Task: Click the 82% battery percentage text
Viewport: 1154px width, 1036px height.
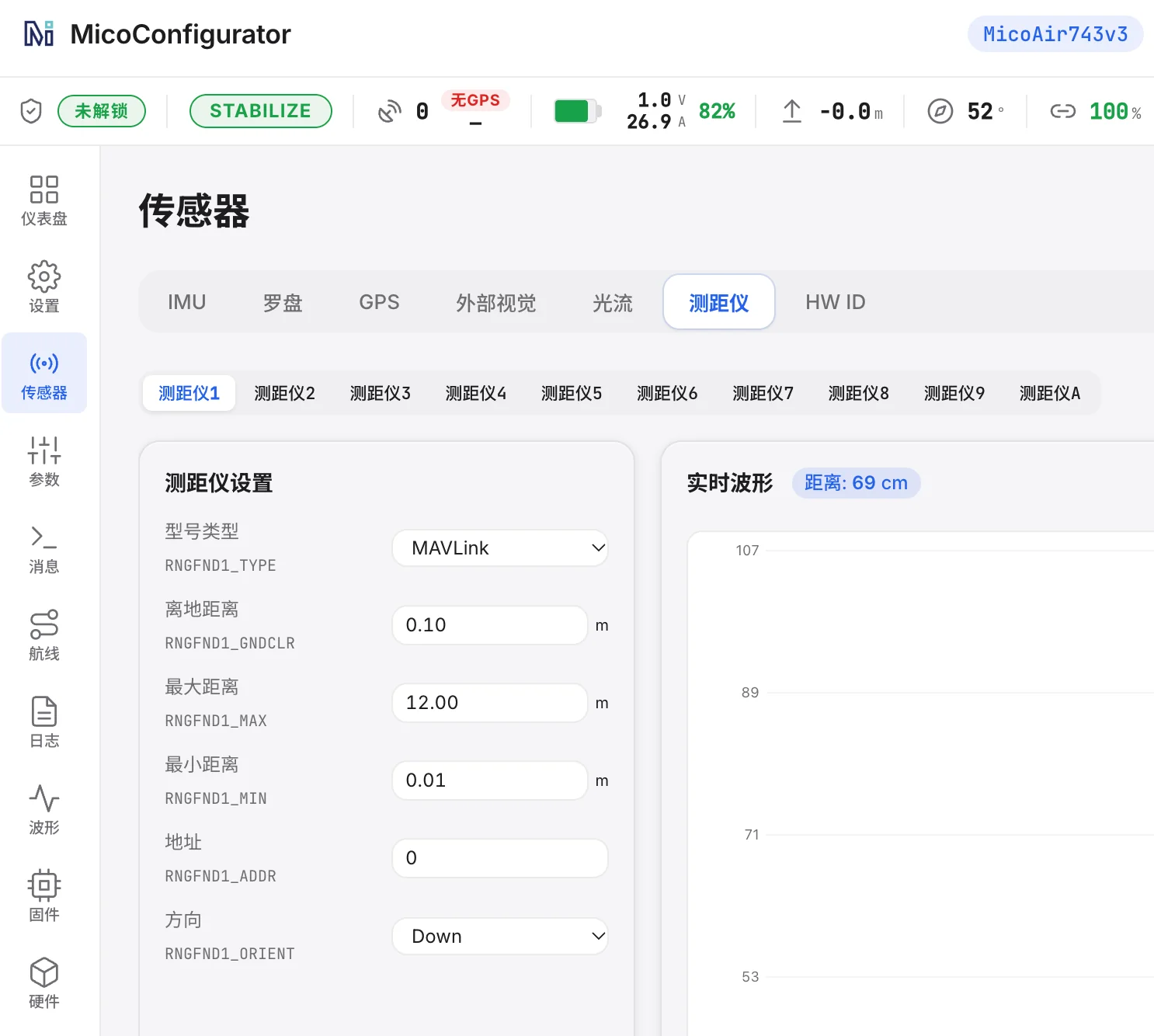Action: [717, 111]
